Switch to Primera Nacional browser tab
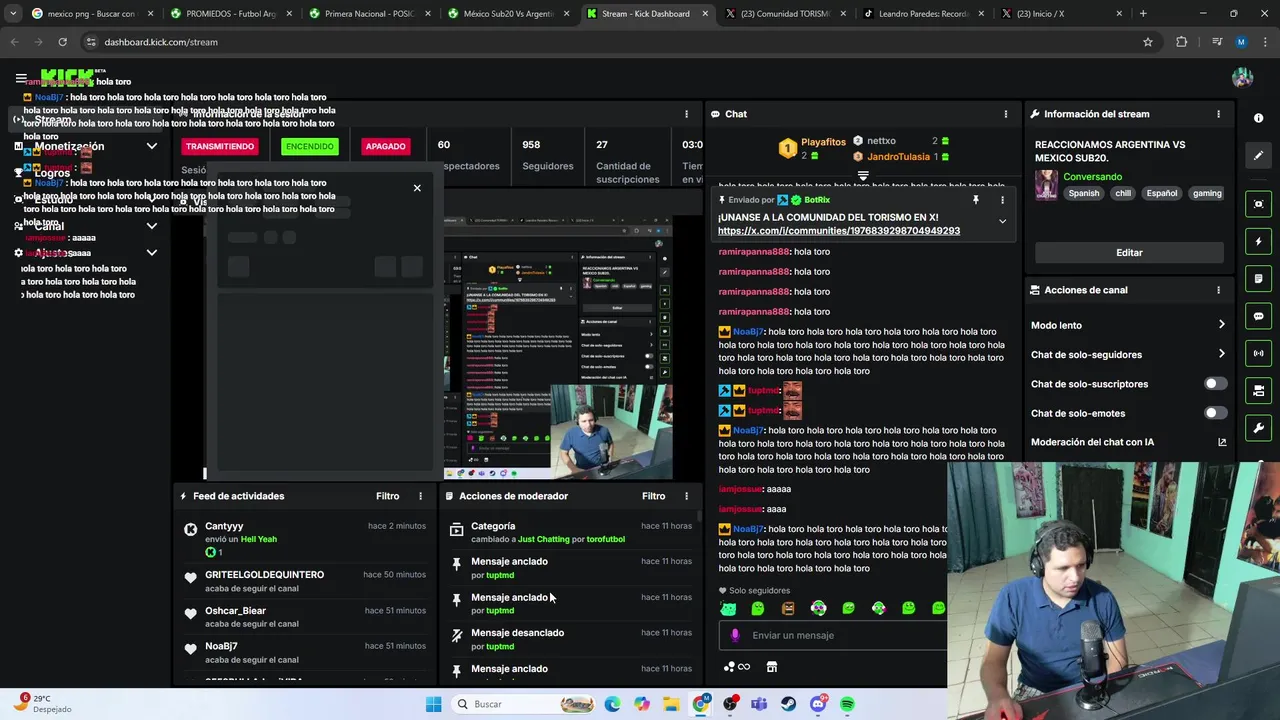Viewport: 1280px width, 720px height. click(x=370, y=14)
